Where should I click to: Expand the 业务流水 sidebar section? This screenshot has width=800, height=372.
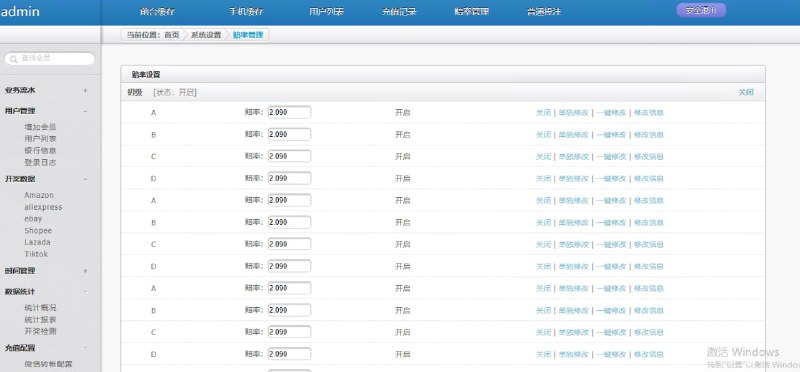(x=85, y=90)
